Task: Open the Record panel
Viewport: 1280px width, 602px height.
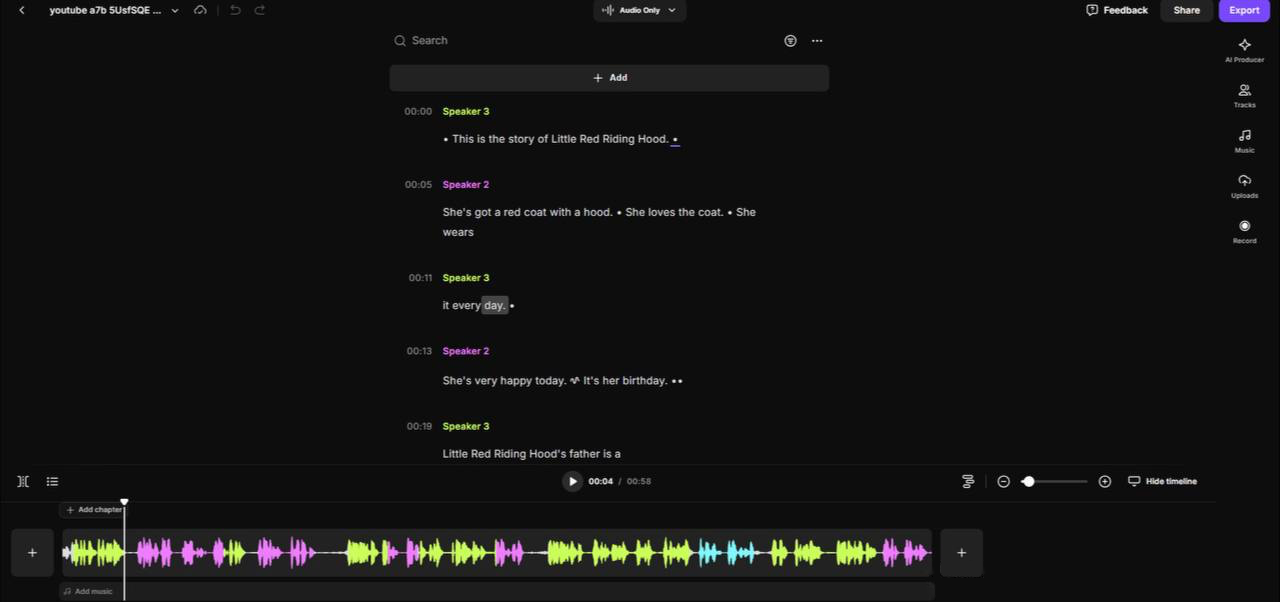Action: (x=1244, y=232)
